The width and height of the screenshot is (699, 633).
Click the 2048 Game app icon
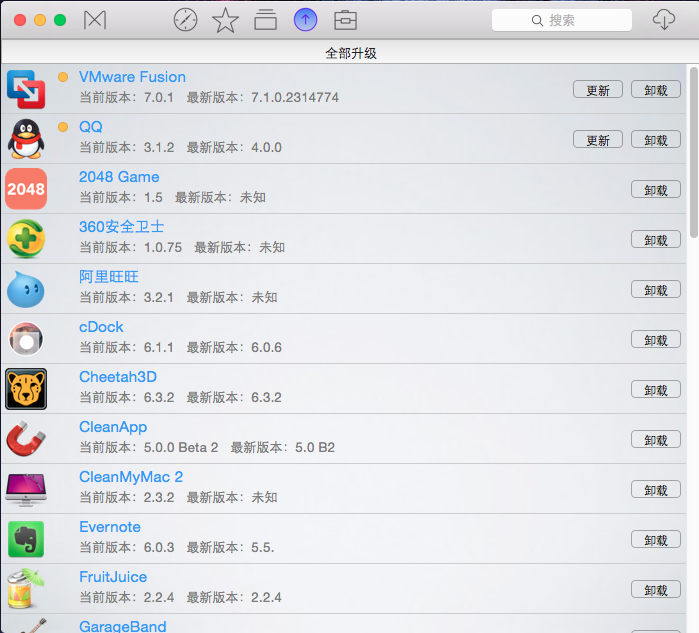point(26,189)
